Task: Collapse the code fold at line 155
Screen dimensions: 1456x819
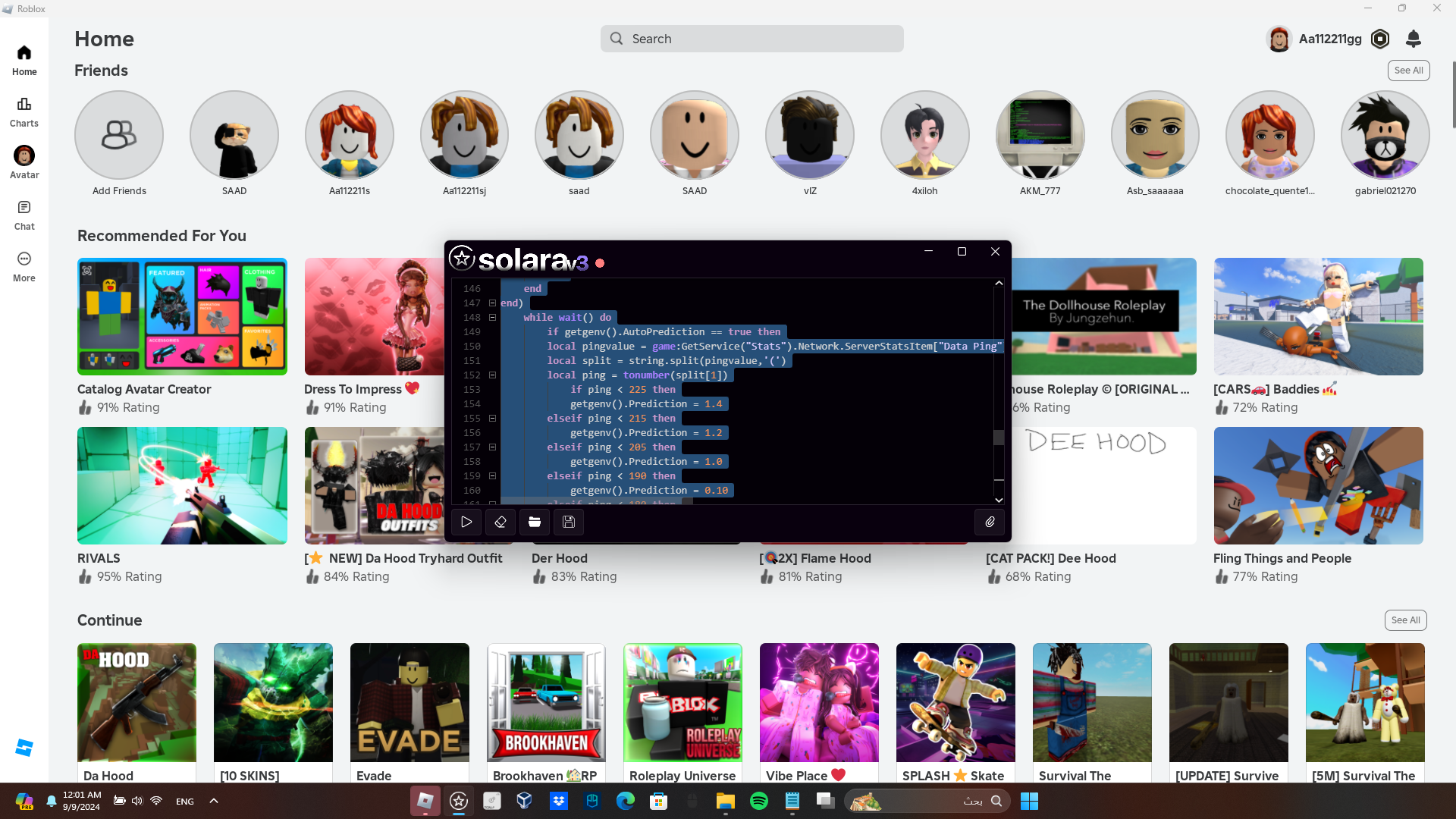Action: coord(492,418)
